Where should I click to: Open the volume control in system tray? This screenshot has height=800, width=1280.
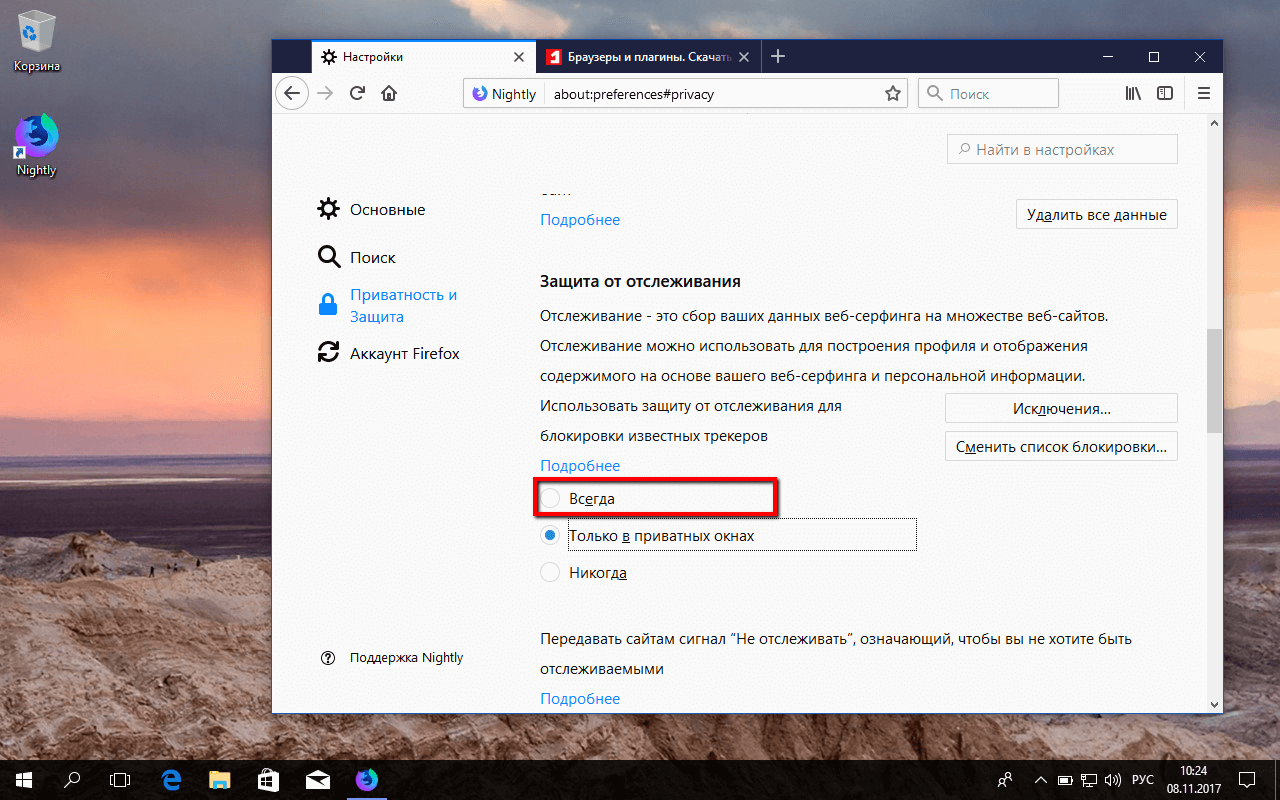(1113, 779)
